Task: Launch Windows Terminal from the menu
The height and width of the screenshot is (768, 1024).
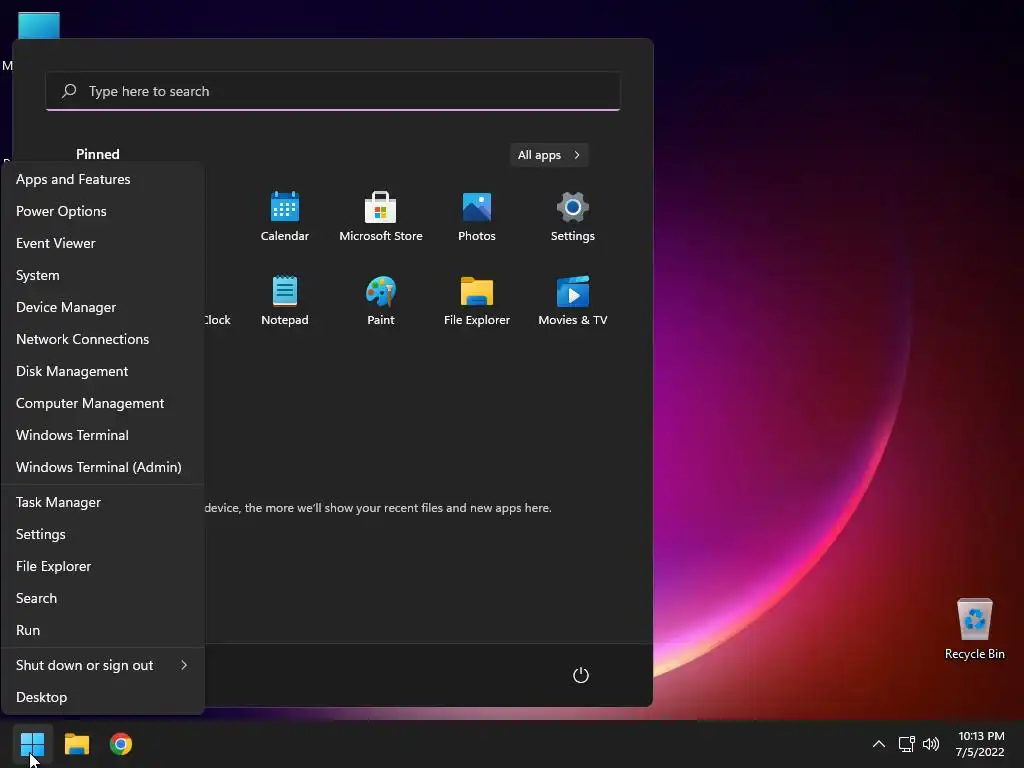Action: point(103,436)
